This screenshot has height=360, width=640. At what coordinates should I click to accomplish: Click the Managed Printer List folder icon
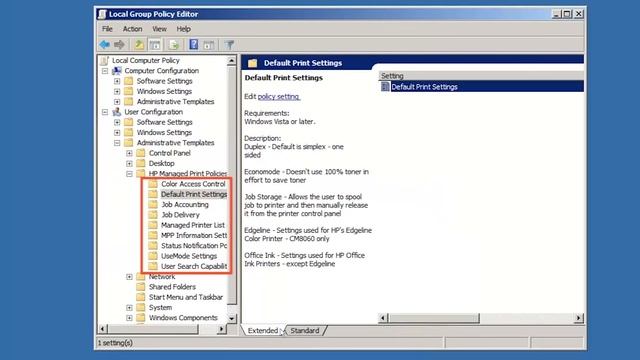click(153, 225)
